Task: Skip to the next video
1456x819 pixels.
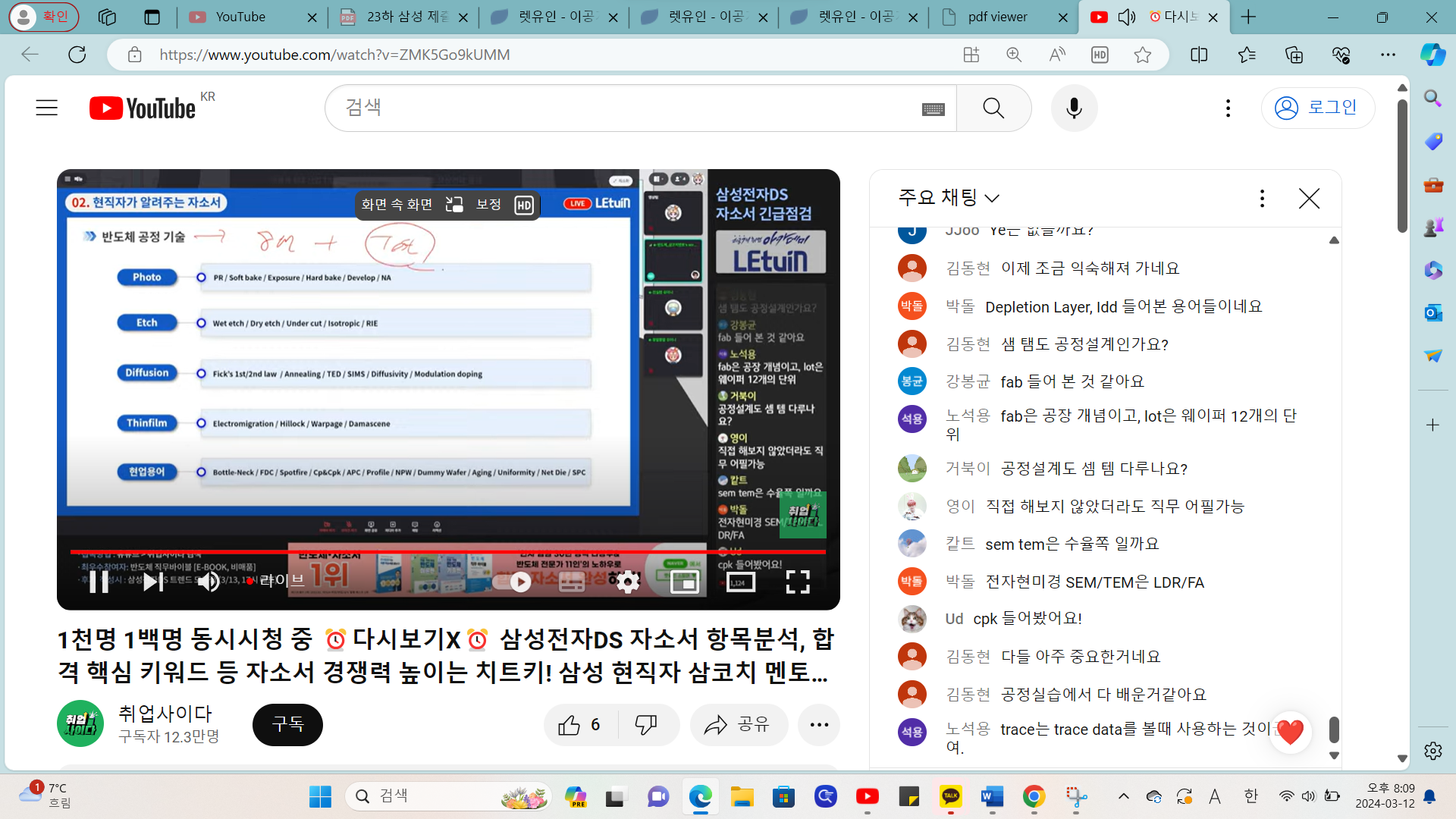Action: coord(152,582)
